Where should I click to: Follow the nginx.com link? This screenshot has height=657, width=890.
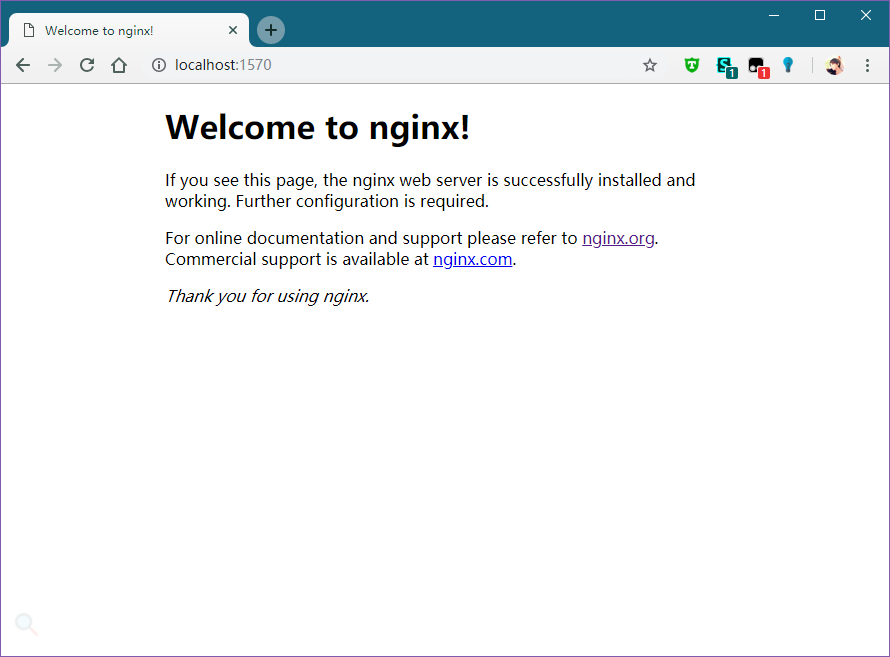tap(472, 259)
